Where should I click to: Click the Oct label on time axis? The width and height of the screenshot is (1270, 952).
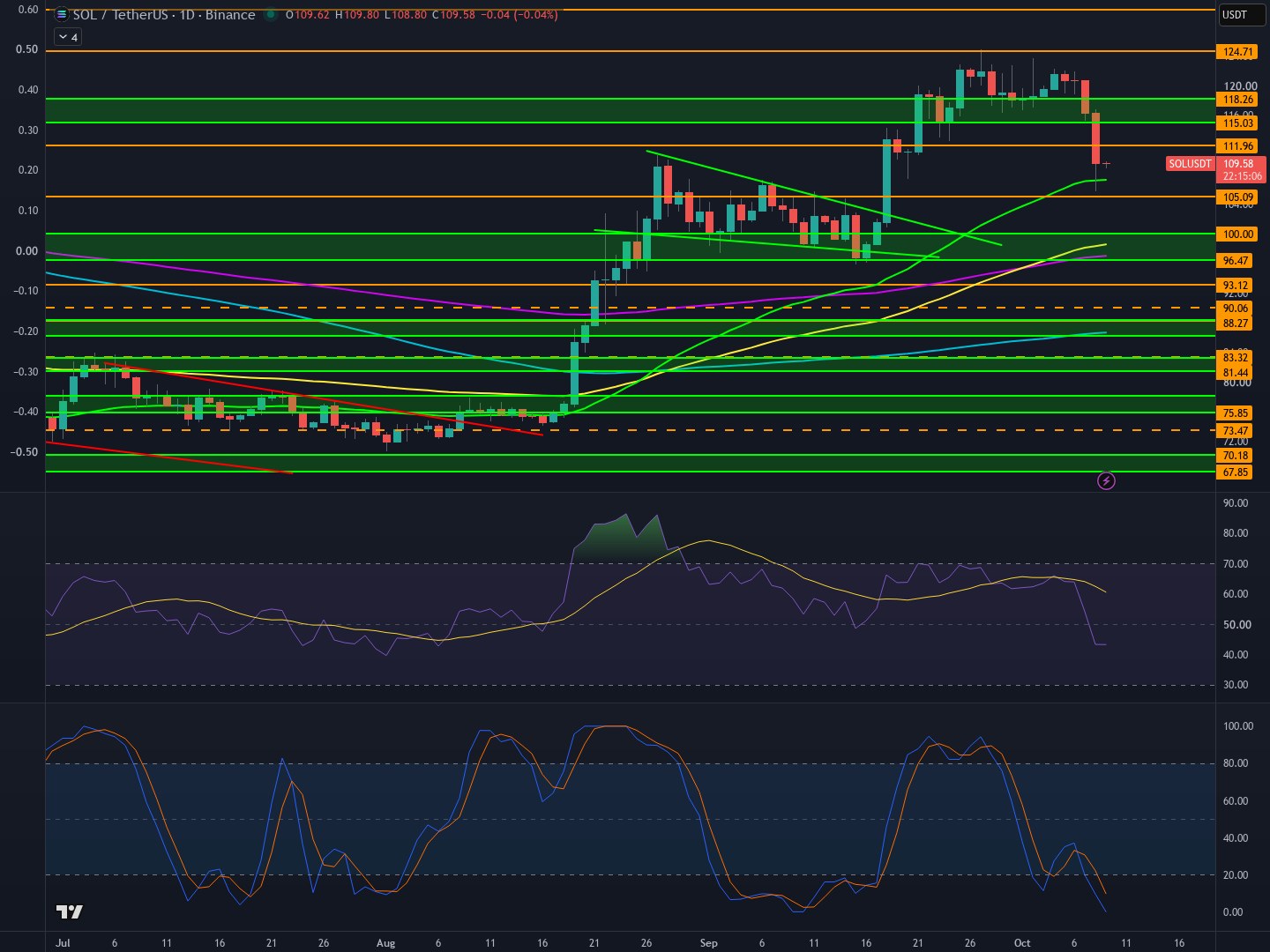coord(1021,942)
